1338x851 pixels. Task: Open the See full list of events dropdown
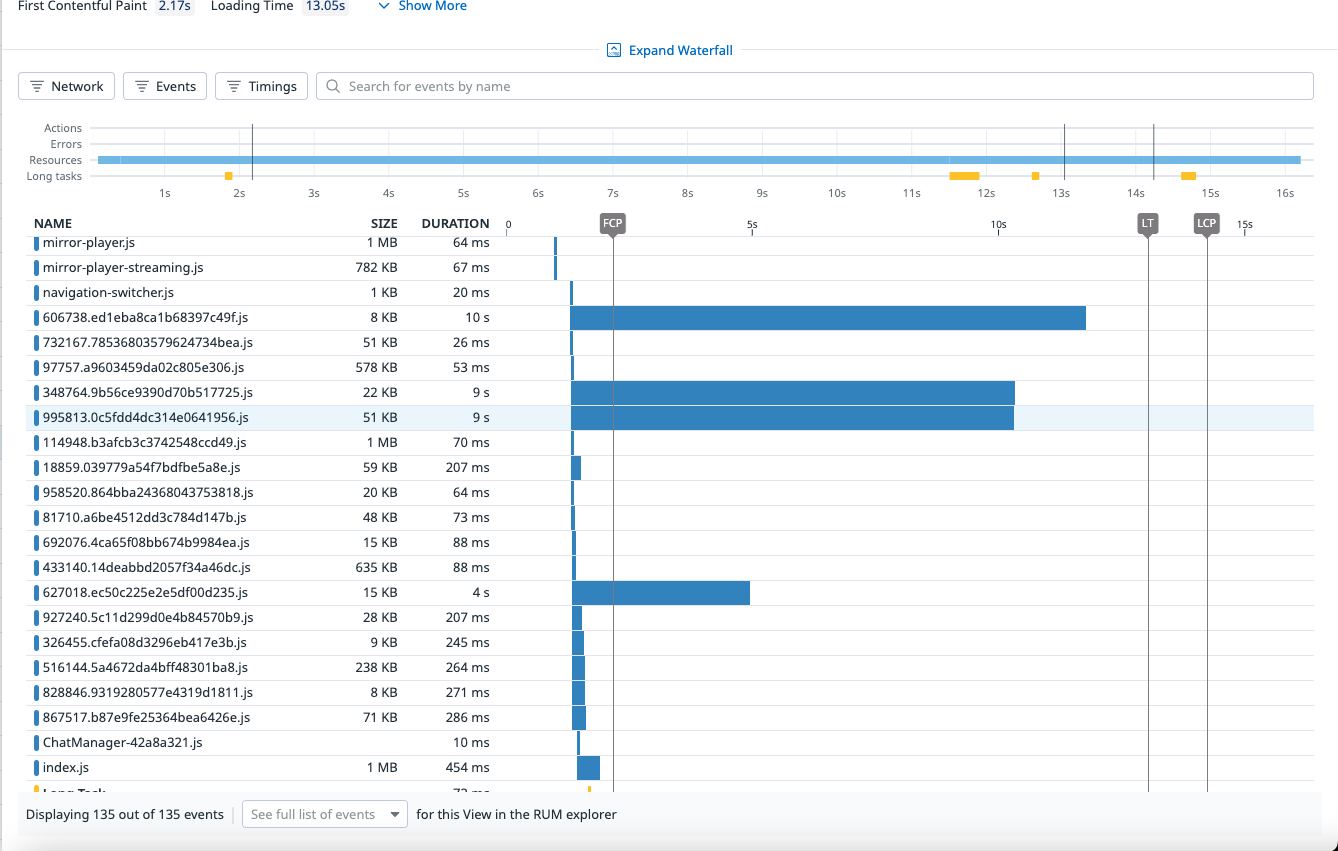point(325,814)
